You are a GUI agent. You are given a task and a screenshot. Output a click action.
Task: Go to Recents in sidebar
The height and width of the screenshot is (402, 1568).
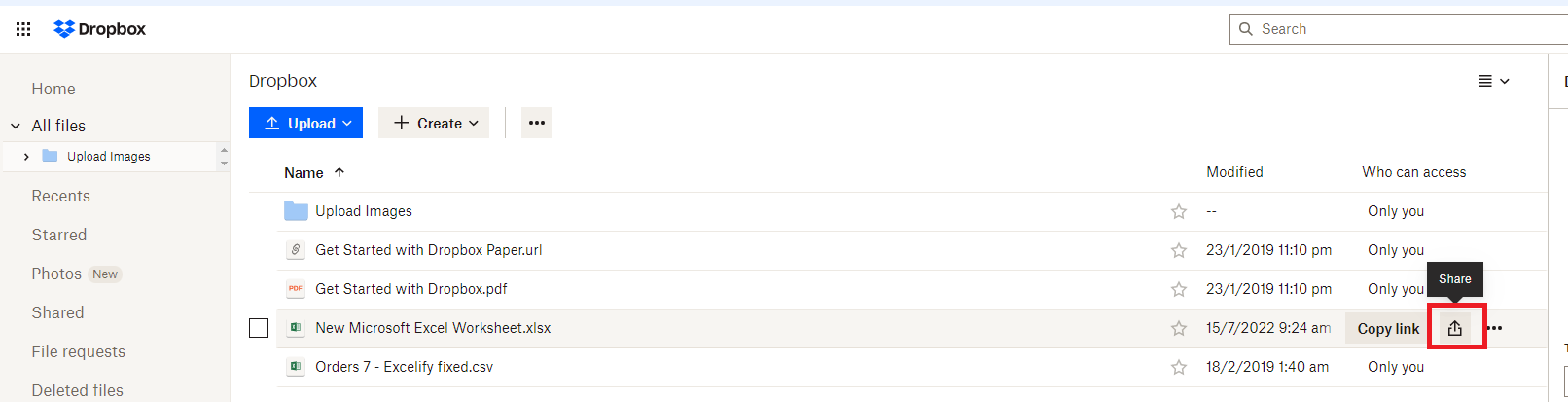pos(60,196)
